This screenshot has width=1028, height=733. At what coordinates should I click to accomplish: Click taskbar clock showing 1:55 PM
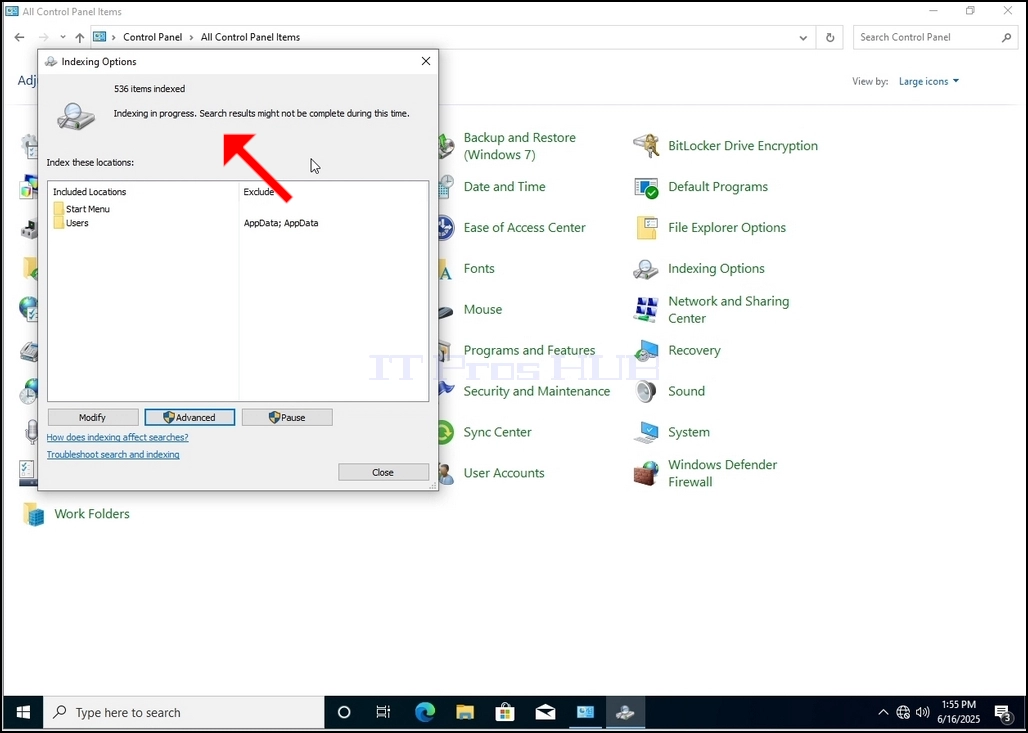[x=959, y=712]
